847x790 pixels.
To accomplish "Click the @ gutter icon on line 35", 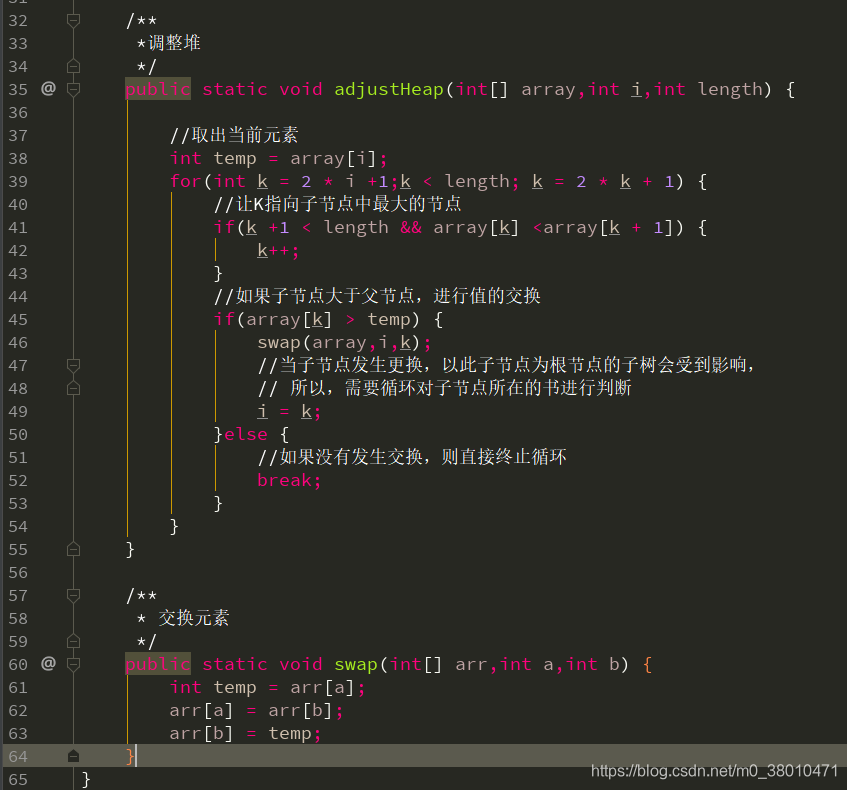I will pyautogui.click(x=48, y=88).
